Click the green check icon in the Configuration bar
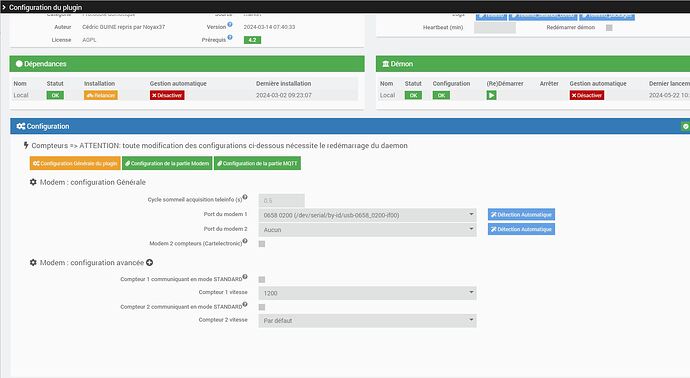The height and width of the screenshot is (378, 690). click(x=685, y=126)
